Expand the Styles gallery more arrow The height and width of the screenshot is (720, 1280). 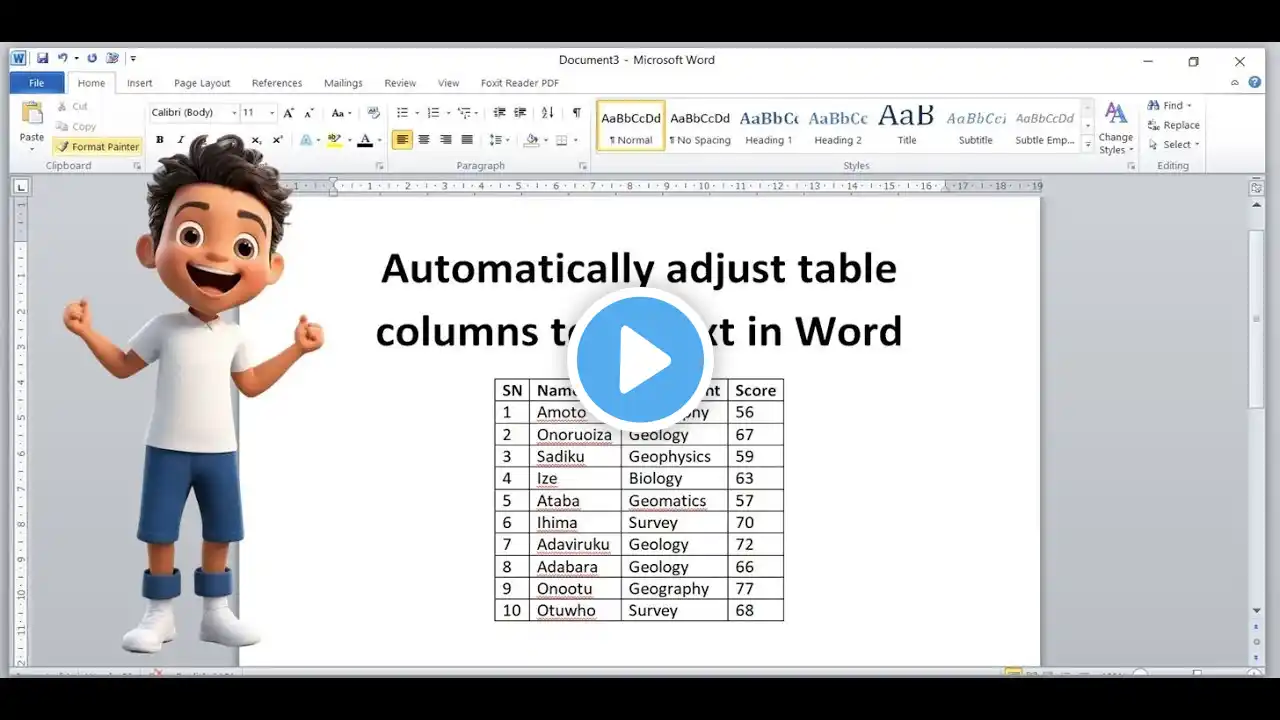pyautogui.click(x=1088, y=145)
